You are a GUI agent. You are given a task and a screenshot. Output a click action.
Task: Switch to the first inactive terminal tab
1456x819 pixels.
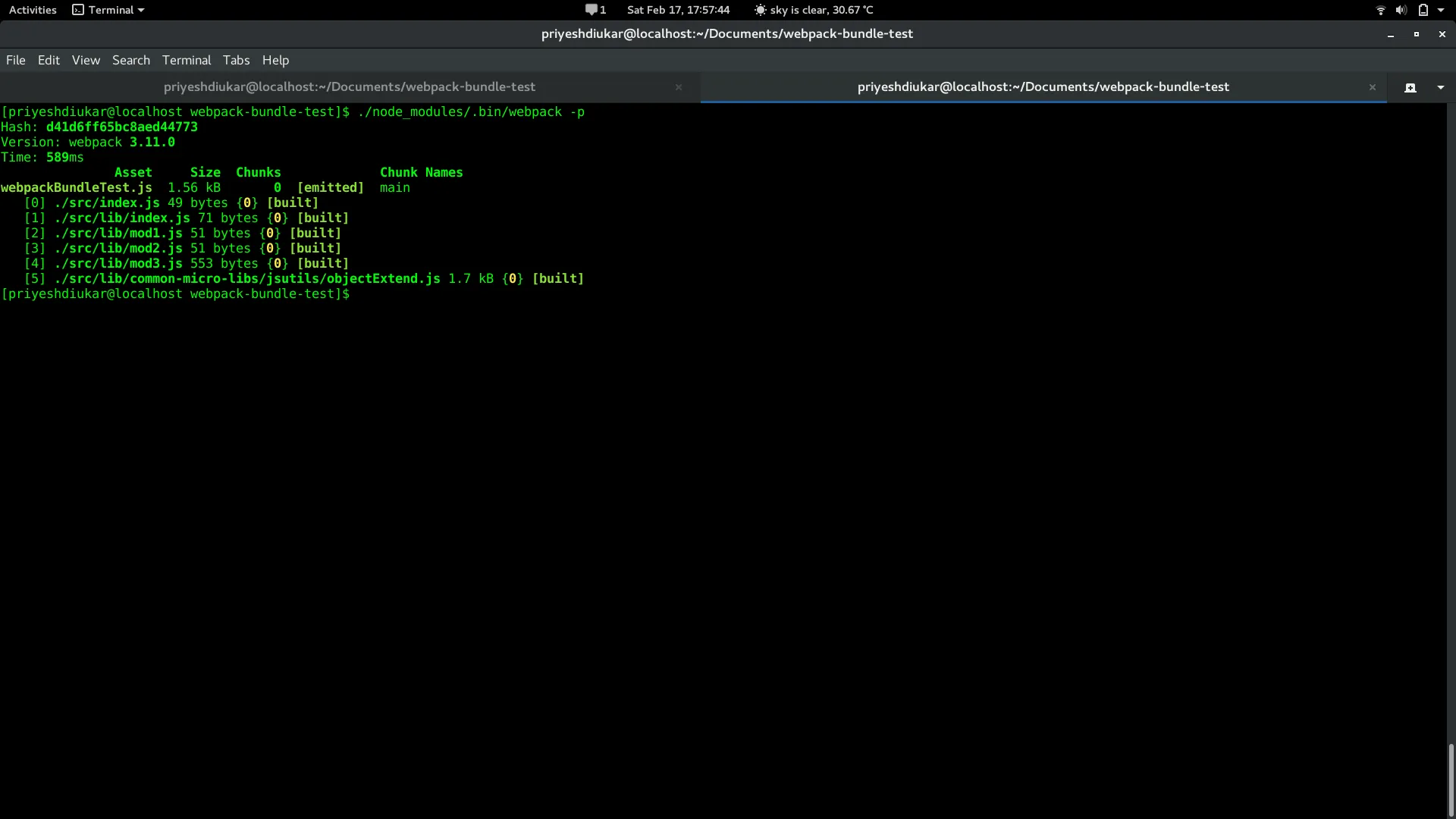(350, 87)
